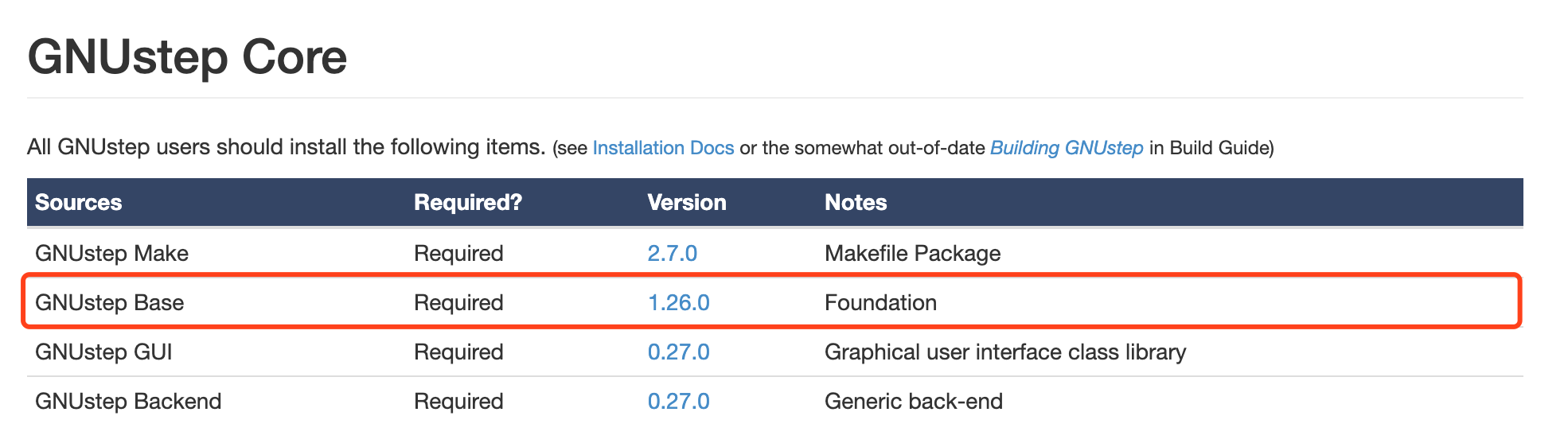This screenshot has width=1568, height=447.
Task: Select the GNUstep Make row name
Action: tap(111, 253)
